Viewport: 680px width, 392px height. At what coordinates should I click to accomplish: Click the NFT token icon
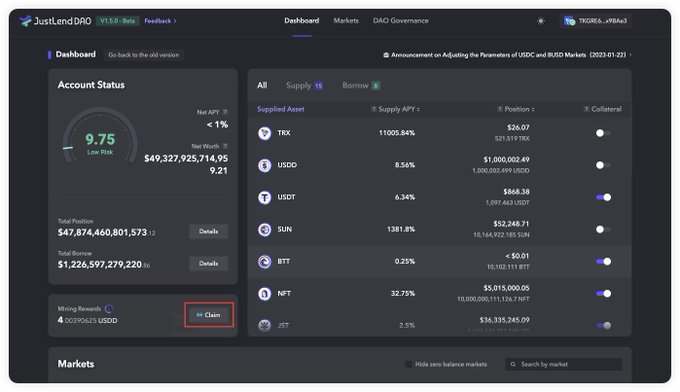[265, 294]
